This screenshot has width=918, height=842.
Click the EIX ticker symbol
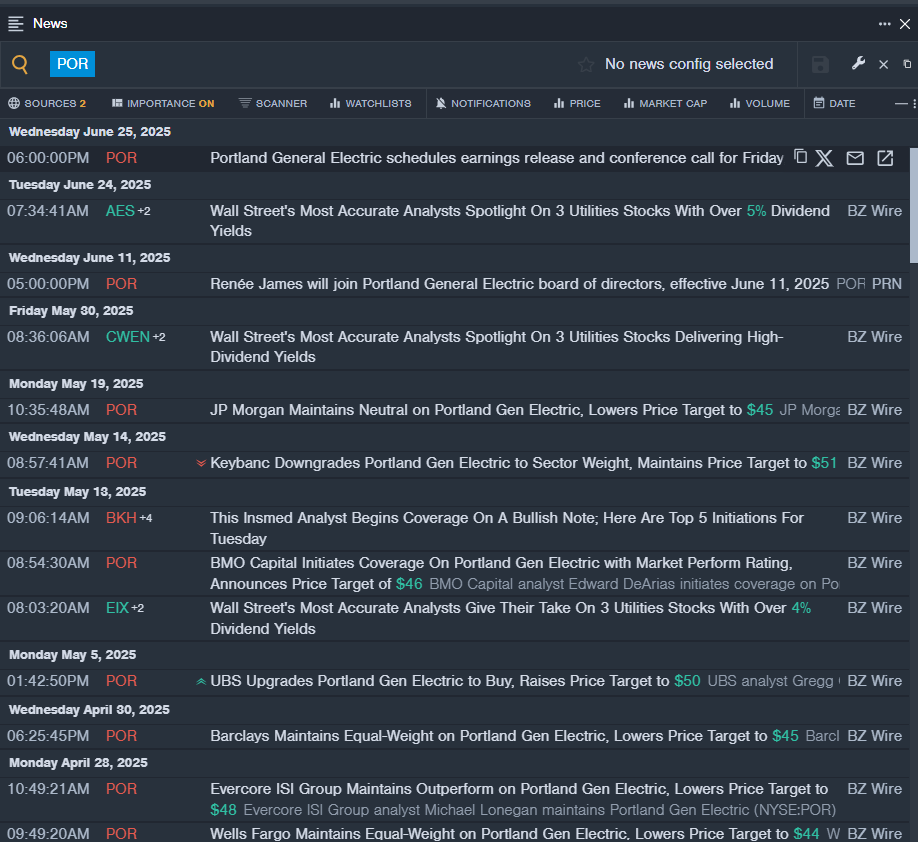pyautogui.click(x=117, y=608)
